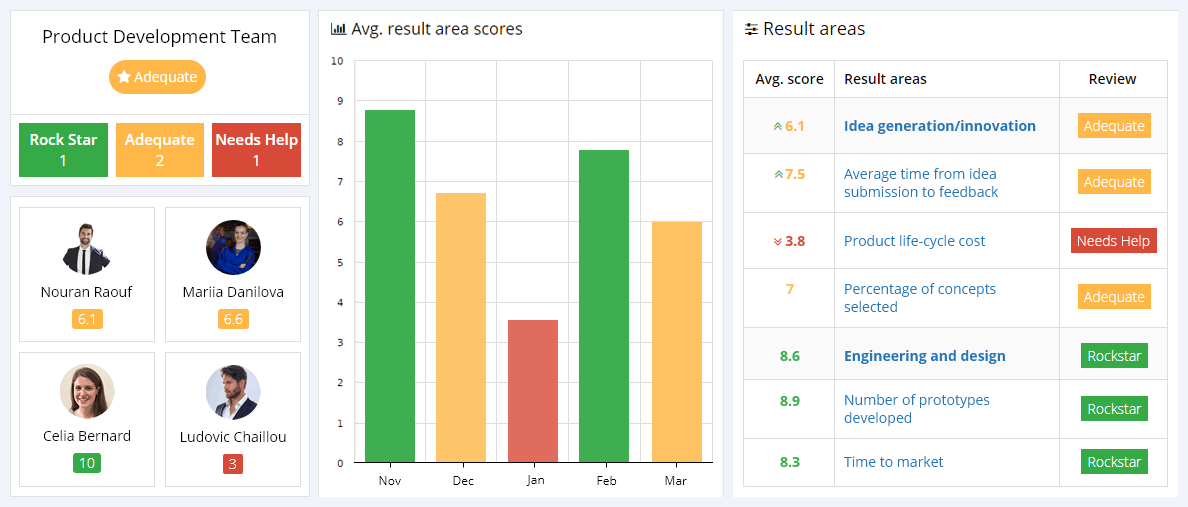The height and width of the screenshot is (507, 1188).
Task: Select Celia Bernard's profile picture
Action: coord(87,391)
